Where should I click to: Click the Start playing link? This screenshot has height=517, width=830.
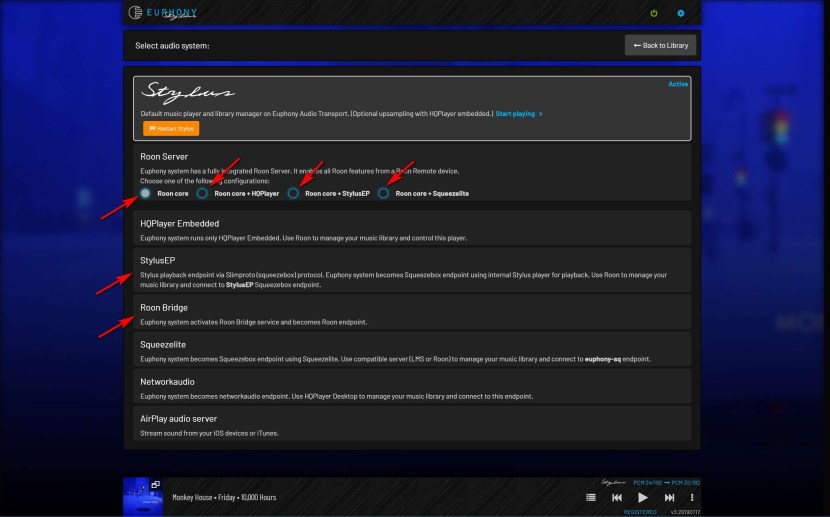(x=518, y=114)
